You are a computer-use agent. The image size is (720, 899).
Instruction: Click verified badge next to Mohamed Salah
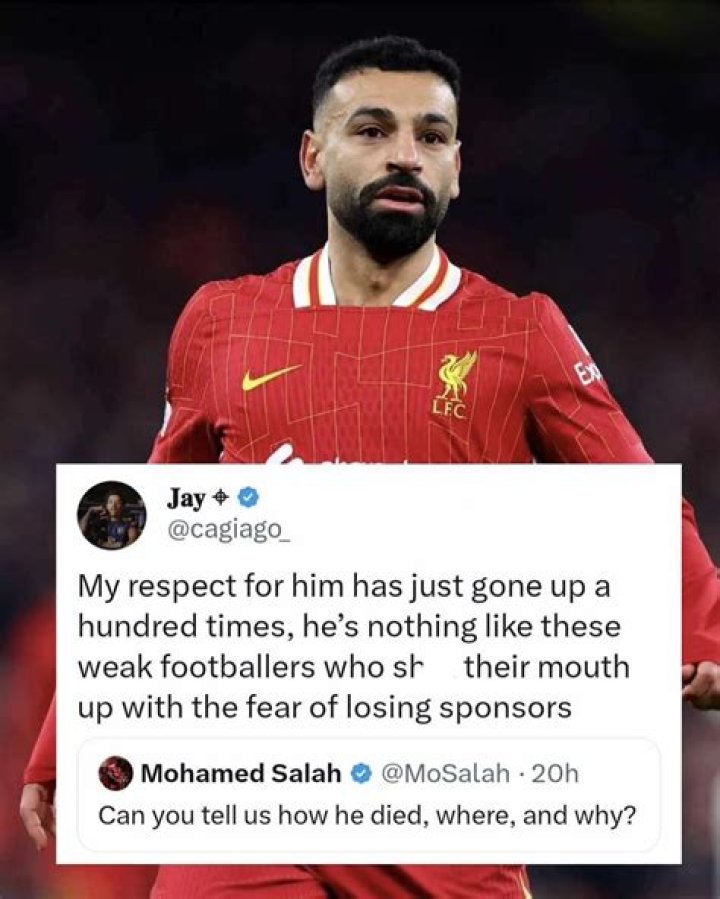pos(359,774)
